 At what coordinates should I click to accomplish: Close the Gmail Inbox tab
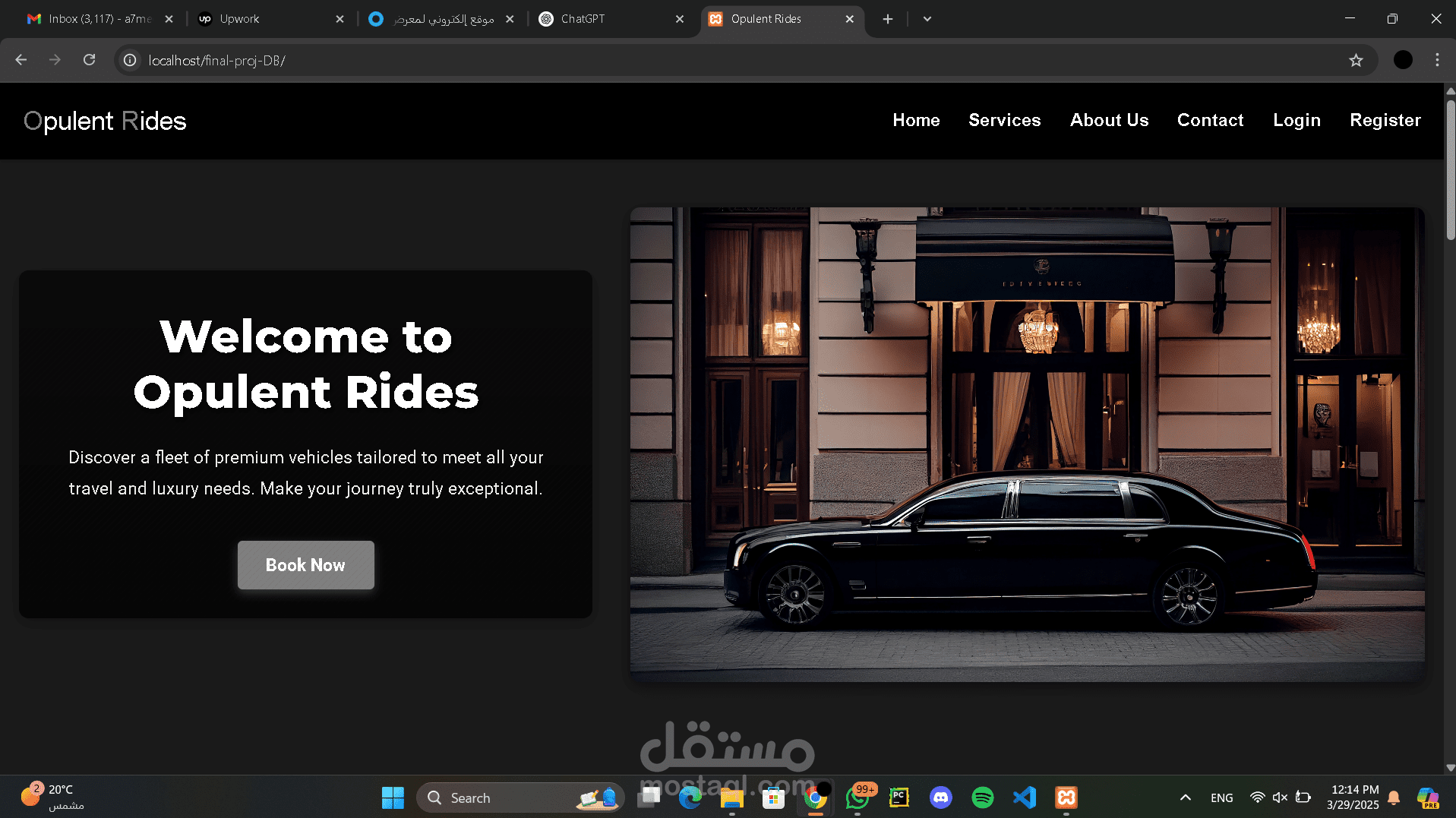click(169, 19)
